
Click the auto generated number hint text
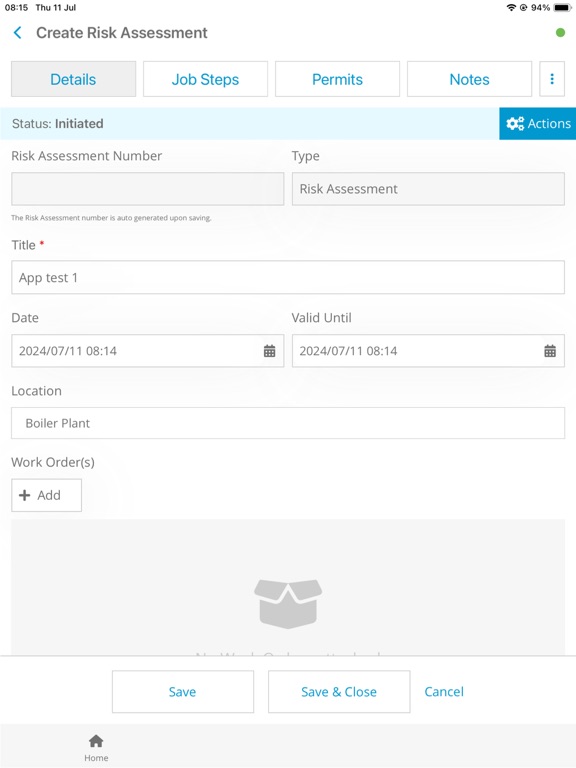(x=111, y=217)
